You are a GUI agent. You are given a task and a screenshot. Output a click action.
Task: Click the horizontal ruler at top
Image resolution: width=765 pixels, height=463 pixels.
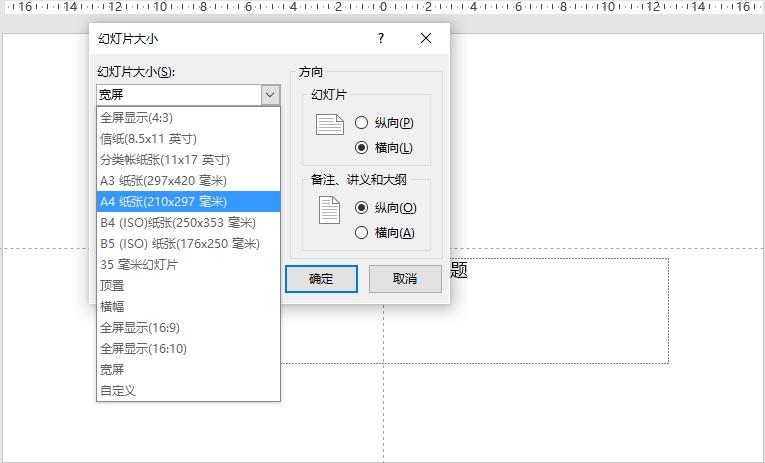coord(382,7)
